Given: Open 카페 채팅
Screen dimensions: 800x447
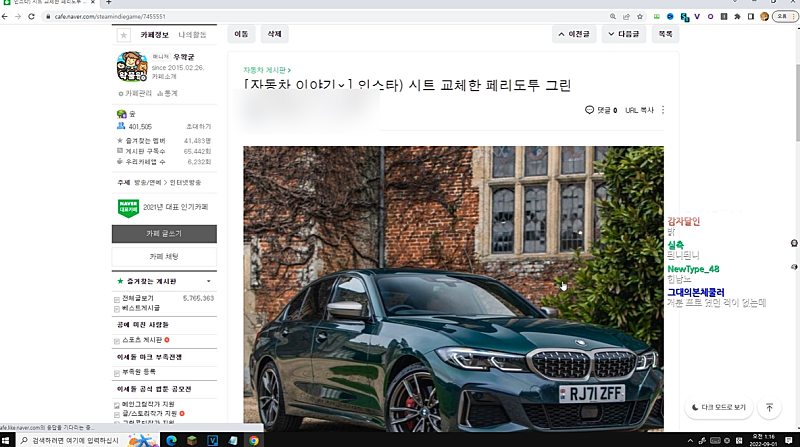Looking at the screenshot, I should click(x=164, y=257).
